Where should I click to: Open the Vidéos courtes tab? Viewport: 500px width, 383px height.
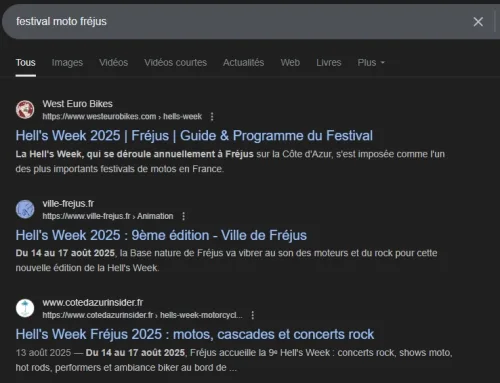[x=176, y=63]
